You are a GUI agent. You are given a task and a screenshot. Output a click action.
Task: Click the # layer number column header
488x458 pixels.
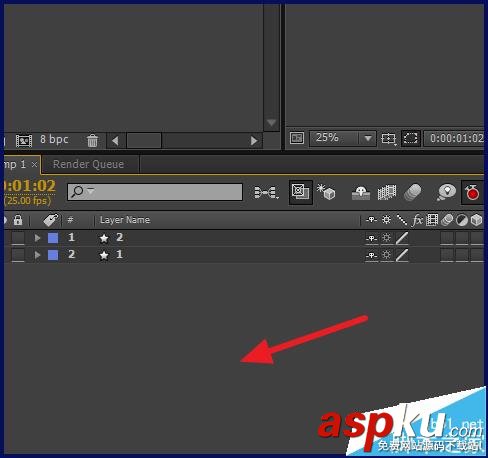coord(70,220)
